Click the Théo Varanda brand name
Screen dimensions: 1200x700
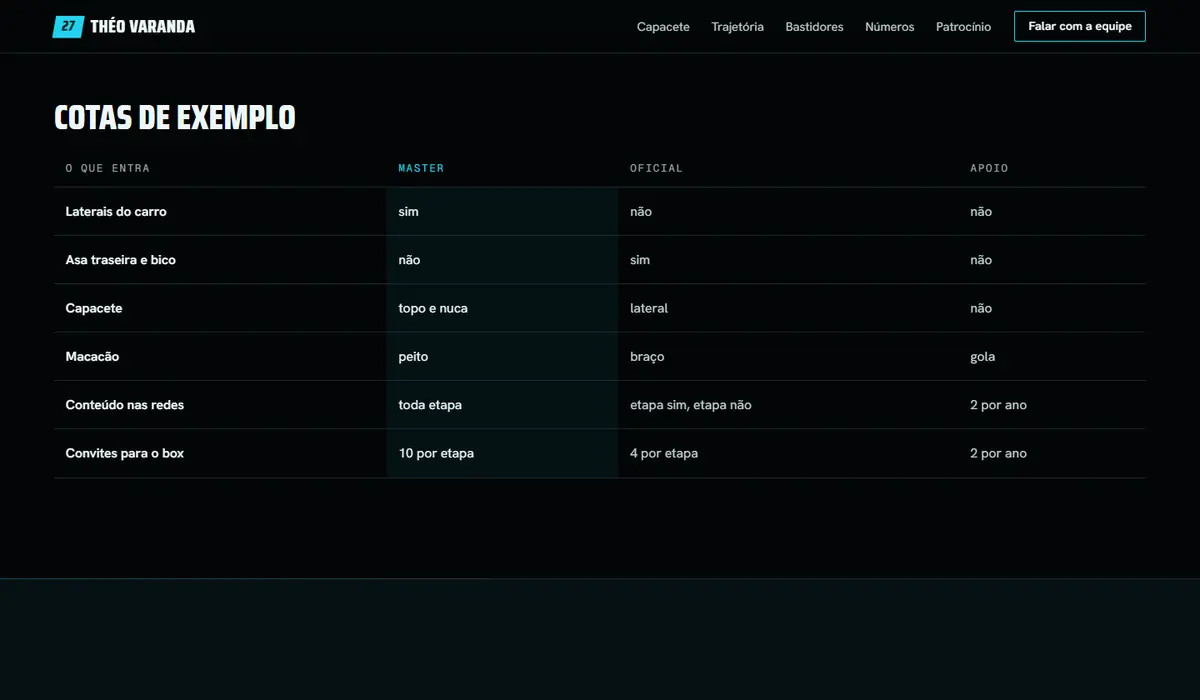143,27
